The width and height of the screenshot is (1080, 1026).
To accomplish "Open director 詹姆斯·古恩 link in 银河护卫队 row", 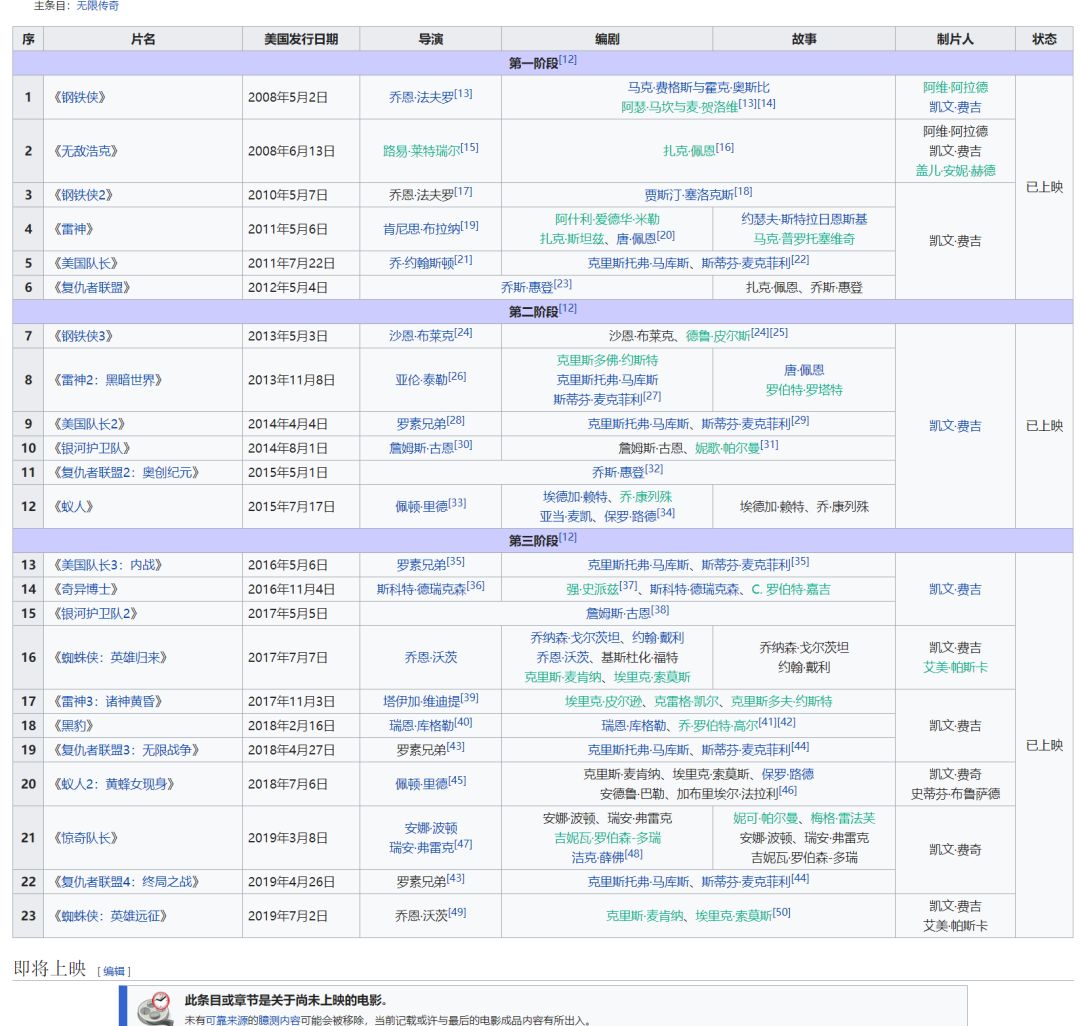I will tap(421, 448).
